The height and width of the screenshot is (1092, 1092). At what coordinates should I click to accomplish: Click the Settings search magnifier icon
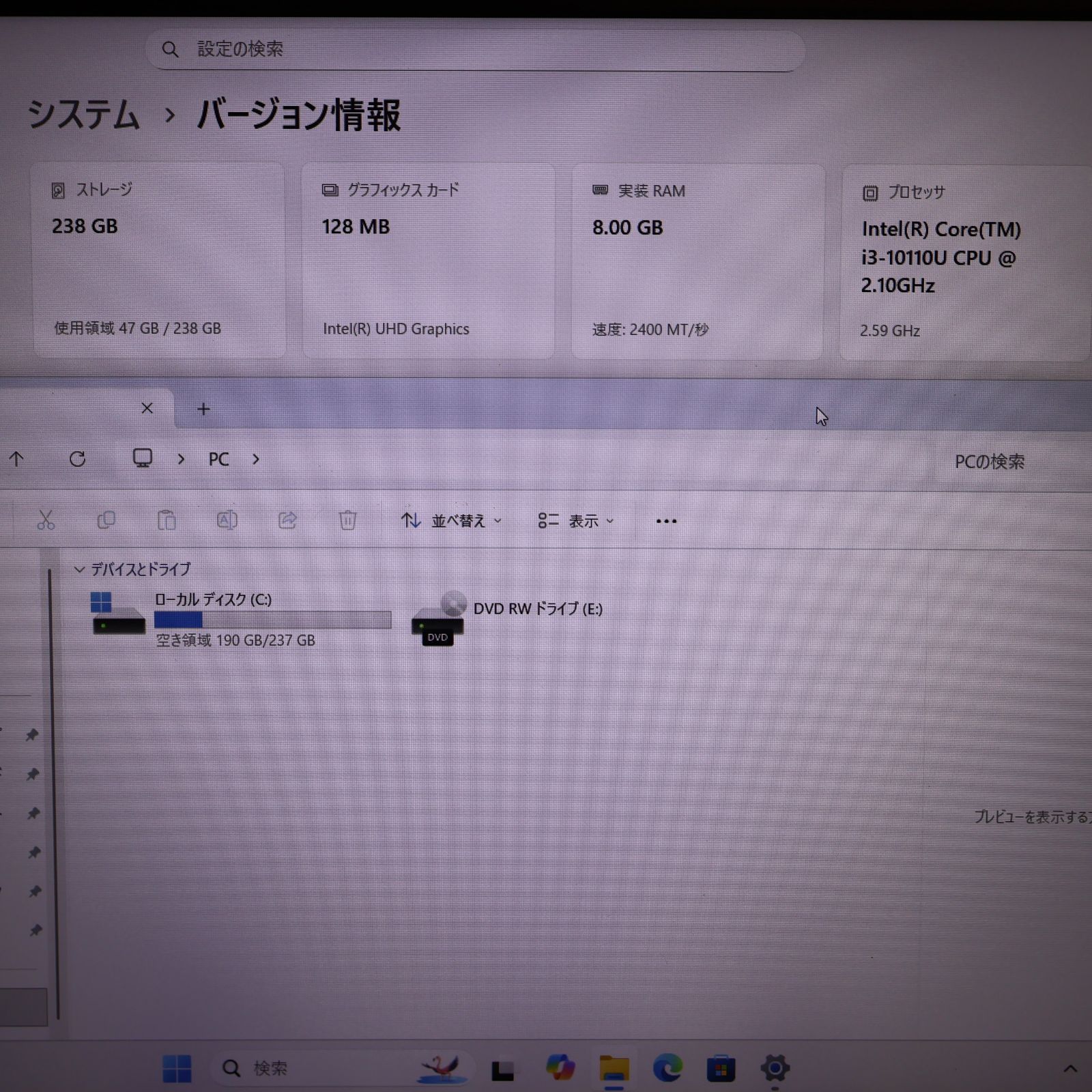(x=170, y=49)
